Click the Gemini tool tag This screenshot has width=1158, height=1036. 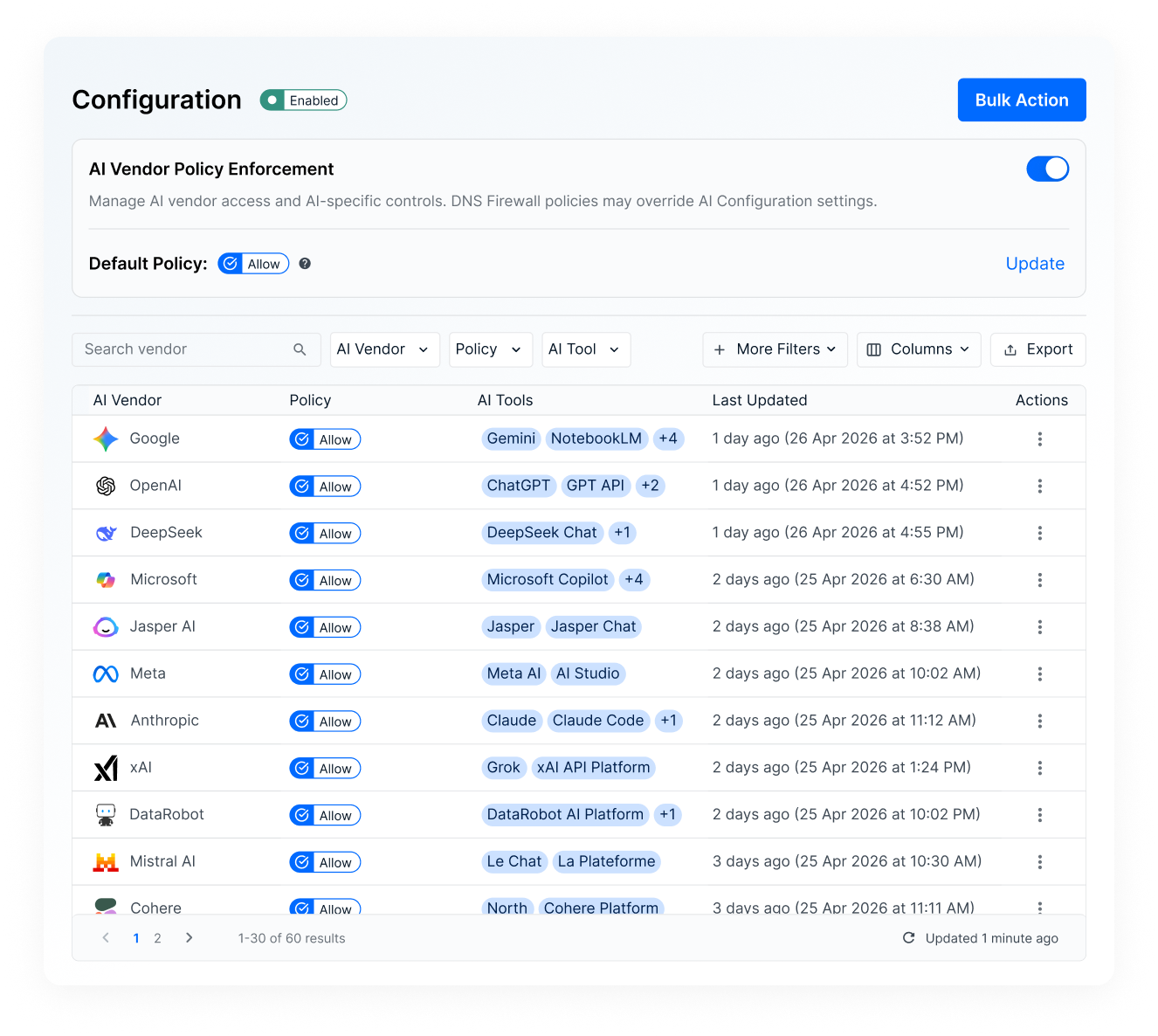click(511, 439)
